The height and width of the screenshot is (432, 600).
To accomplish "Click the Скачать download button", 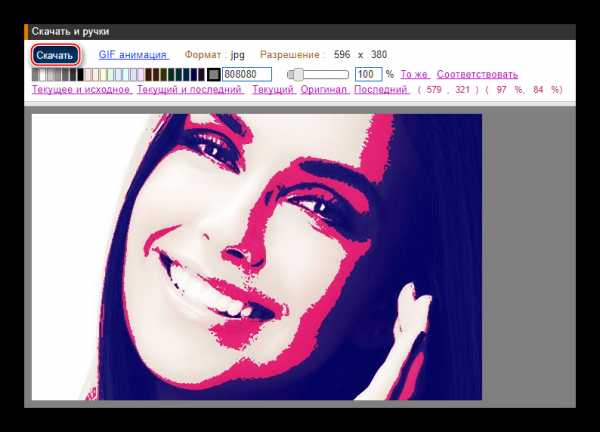I will point(55,55).
